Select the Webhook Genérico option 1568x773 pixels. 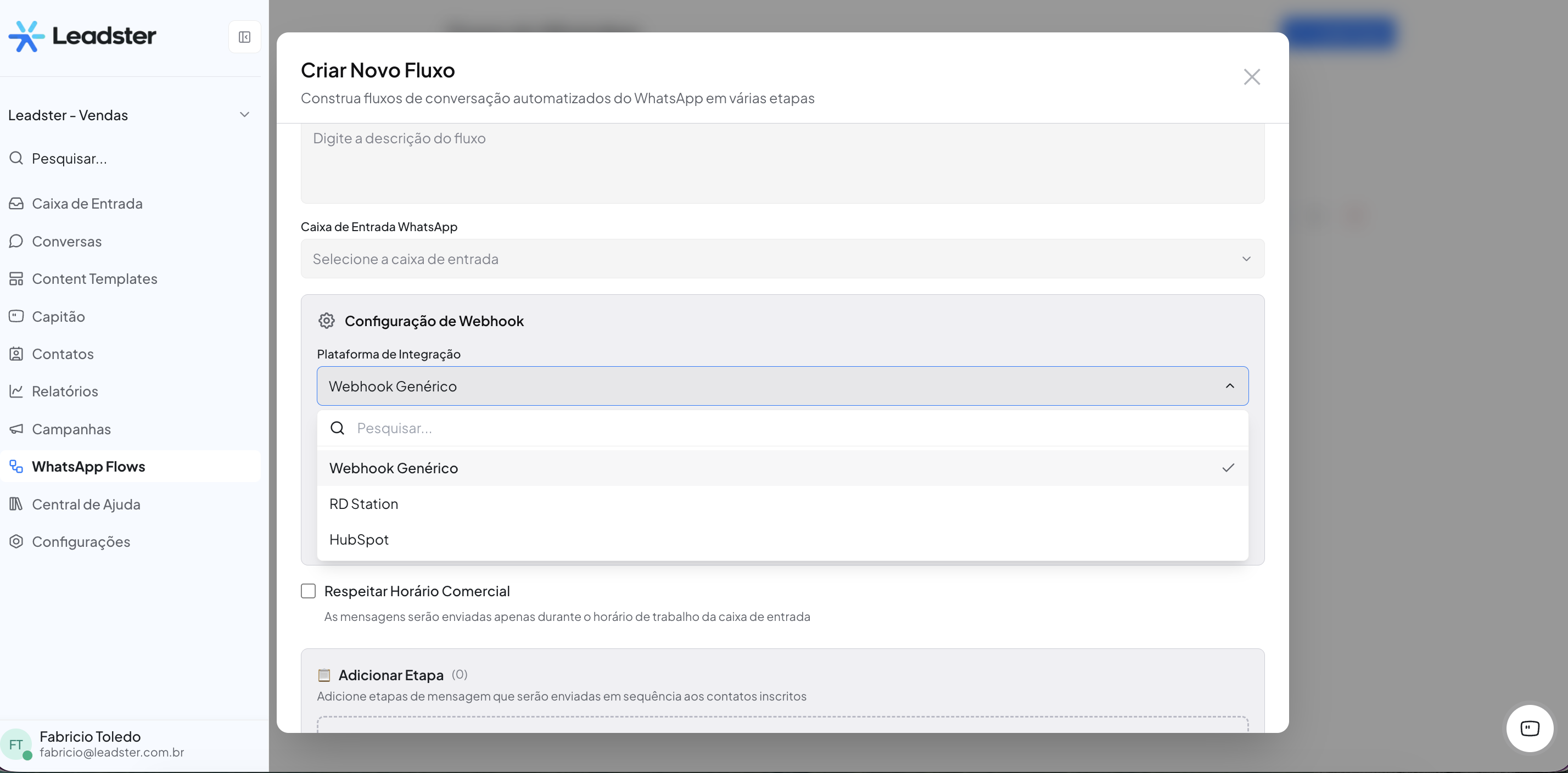(393, 468)
